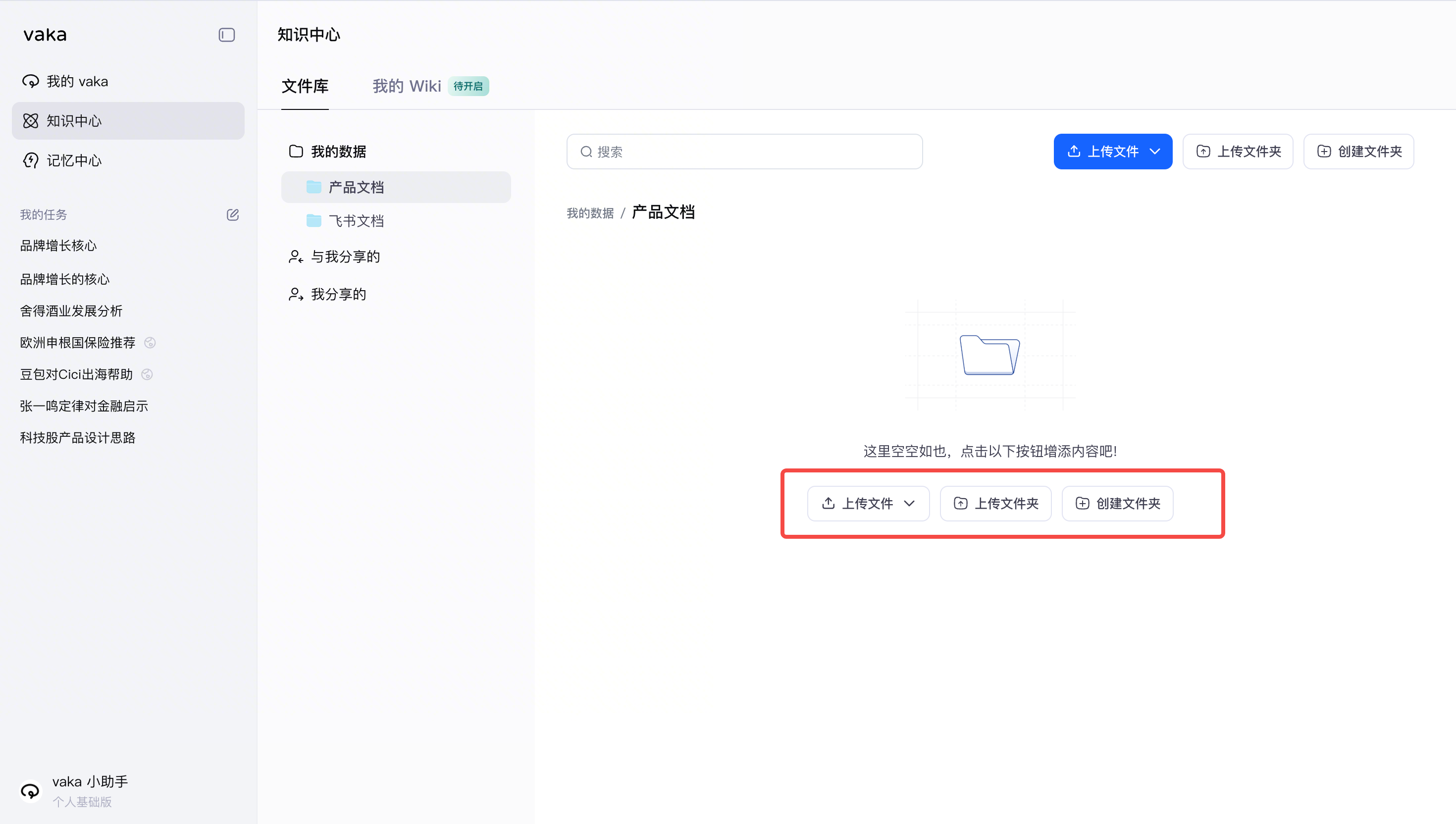This screenshot has height=824, width=1456.
Task: Open task 品牌增长的核心
Action: (64, 279)
